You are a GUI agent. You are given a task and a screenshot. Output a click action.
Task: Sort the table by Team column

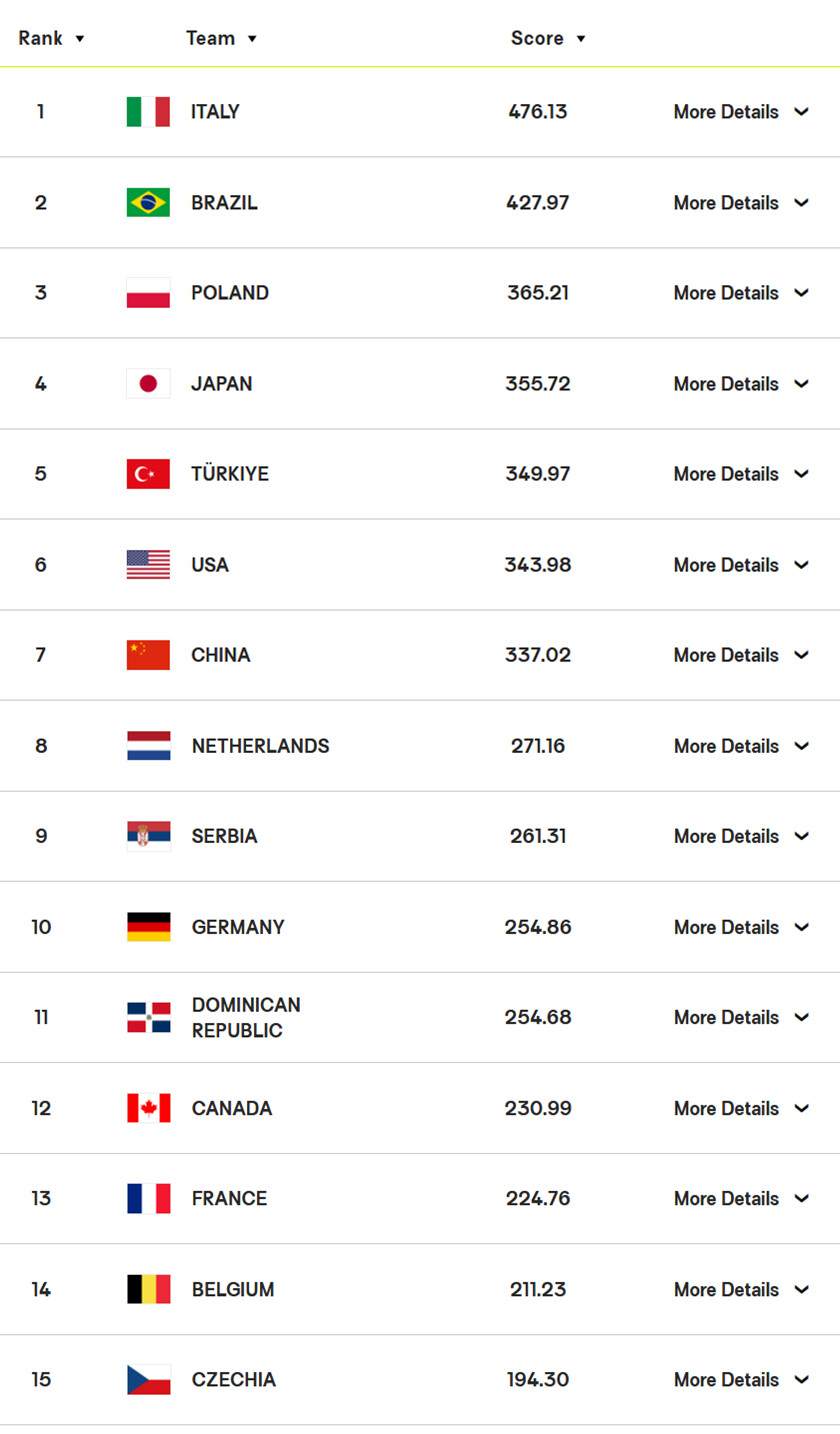click(221, 39)
